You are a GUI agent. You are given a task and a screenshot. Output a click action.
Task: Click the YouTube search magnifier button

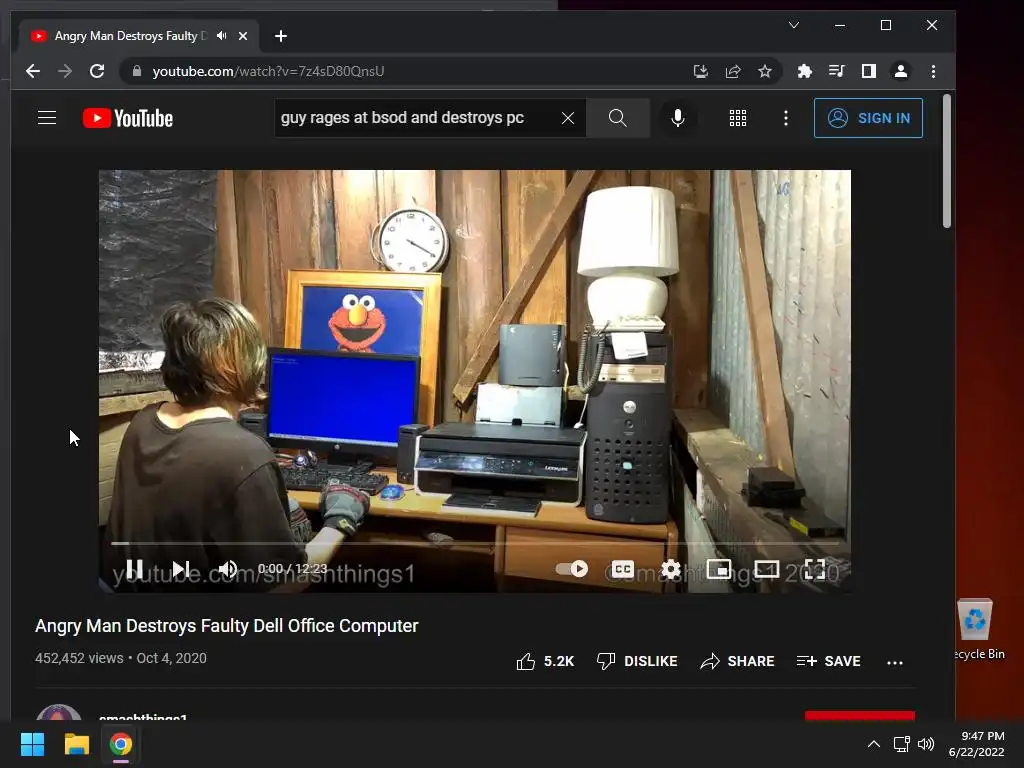point(618,118)
